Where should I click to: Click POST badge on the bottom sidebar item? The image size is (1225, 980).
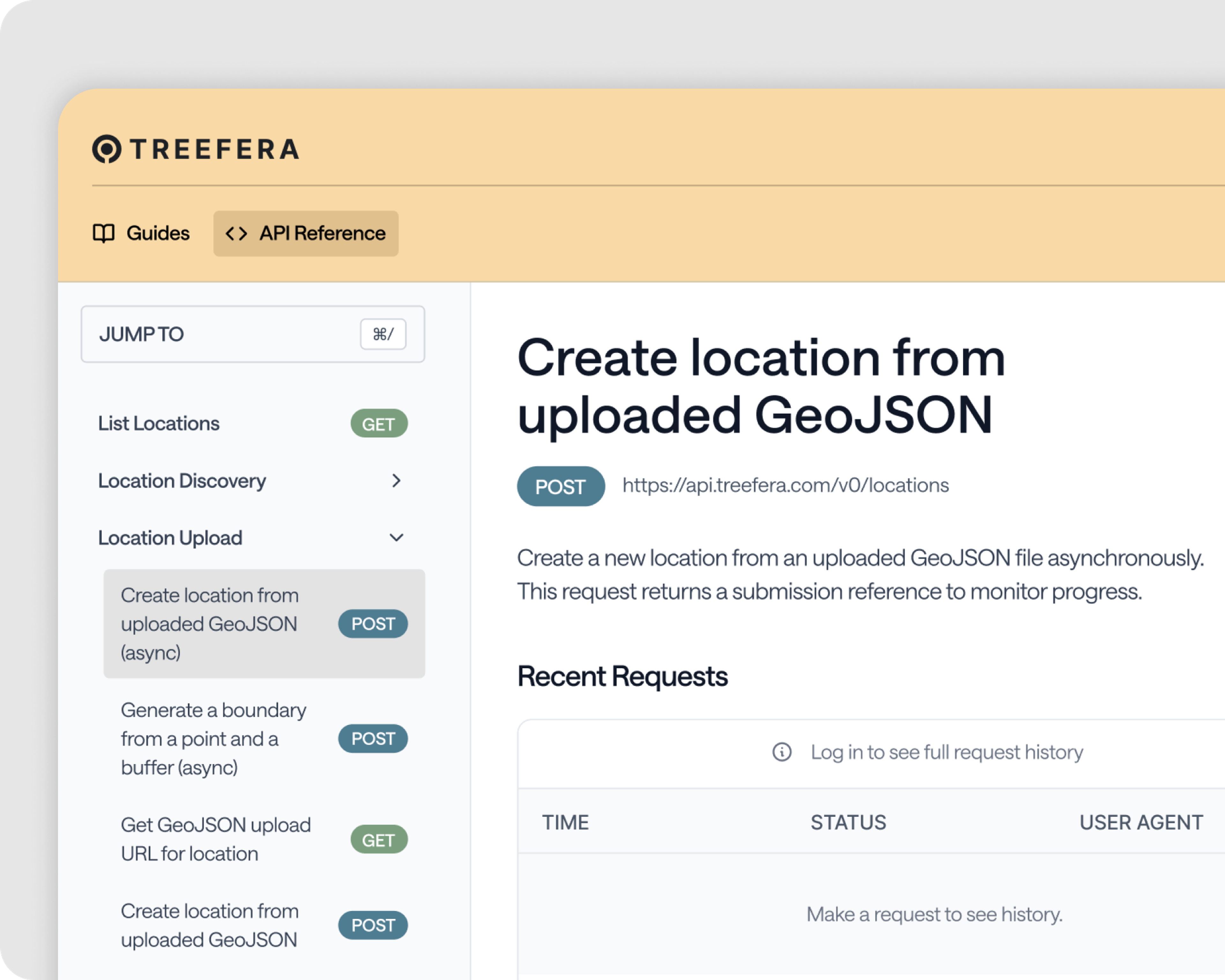point(373,925)
